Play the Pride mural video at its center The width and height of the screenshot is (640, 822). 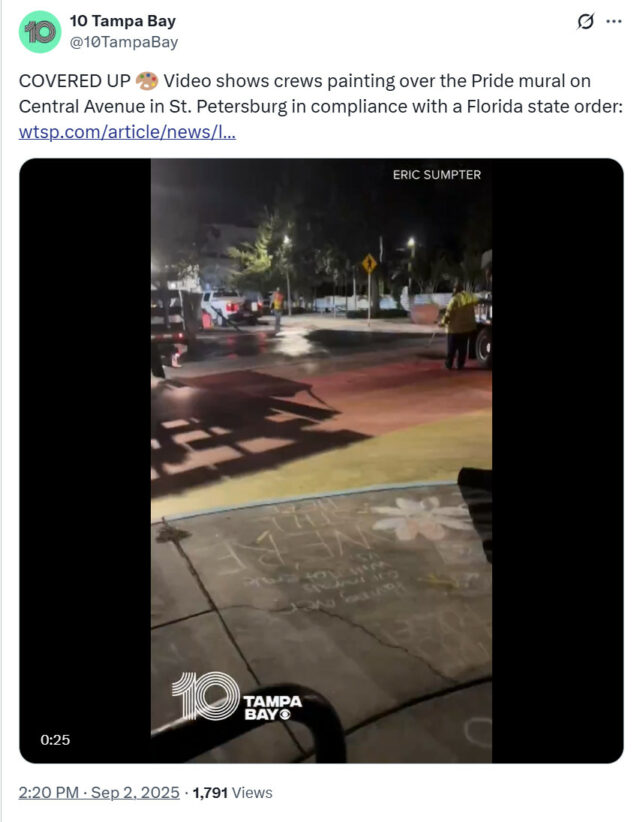[321, 460]
